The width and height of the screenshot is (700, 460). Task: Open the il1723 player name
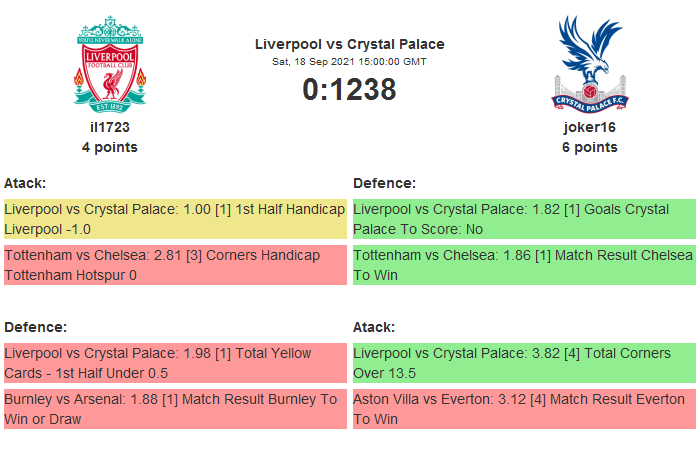point(110,127)
